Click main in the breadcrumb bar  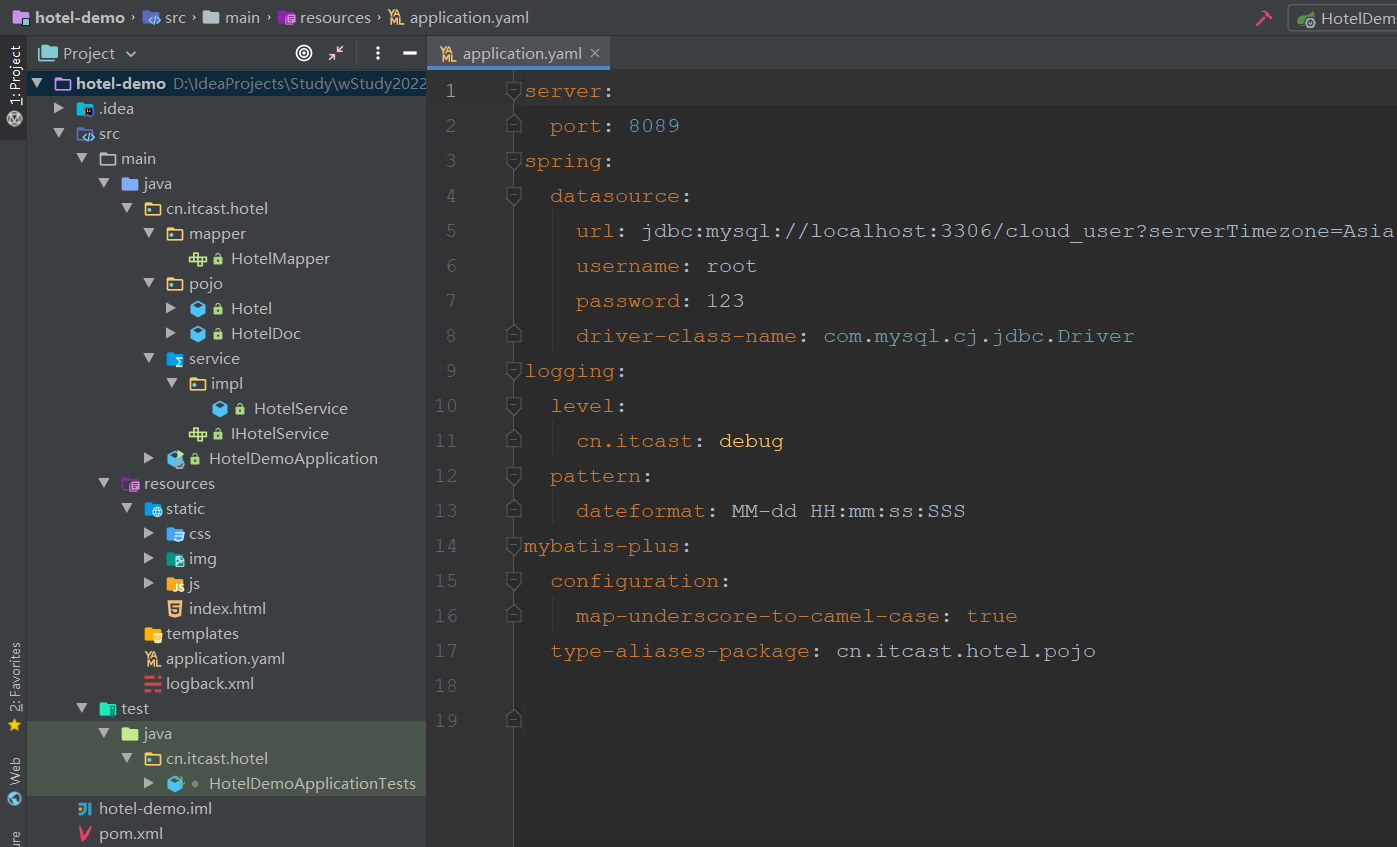tap(231, 18)
